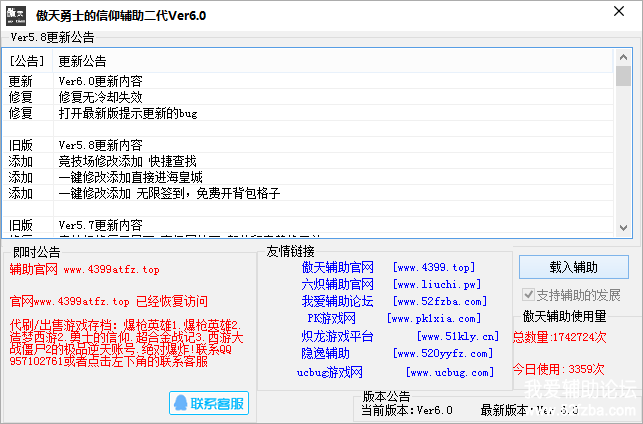This screenshot has width=643, height=424.
Task: Click the [www.520yyfz.com] URL
Action: point(443,353)
